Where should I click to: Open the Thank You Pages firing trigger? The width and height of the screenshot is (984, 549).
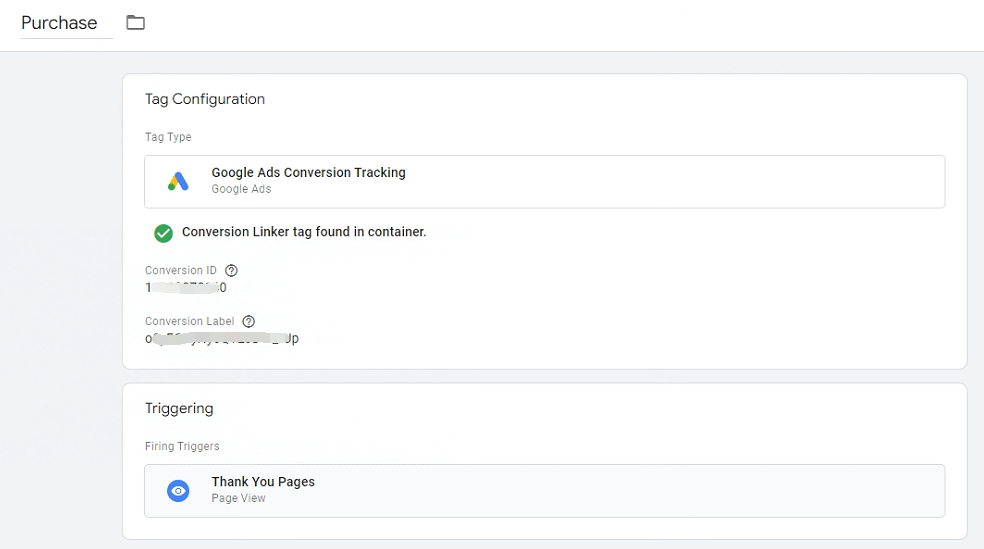click(544, 491)
